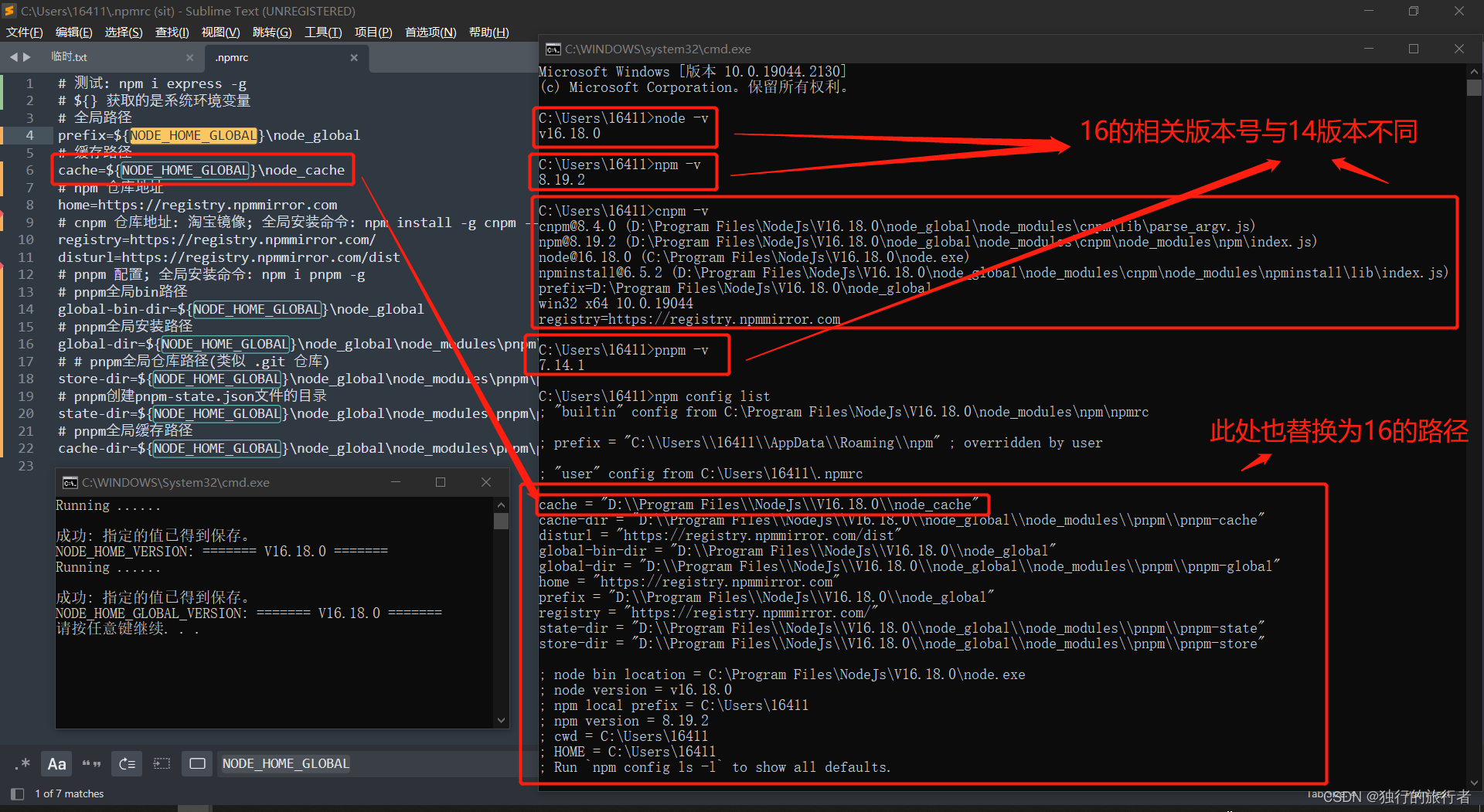Restore the Sublime Text window size
This screenshot has width=1484, height=812.
pyautogui.click(x=1414, y=11)
